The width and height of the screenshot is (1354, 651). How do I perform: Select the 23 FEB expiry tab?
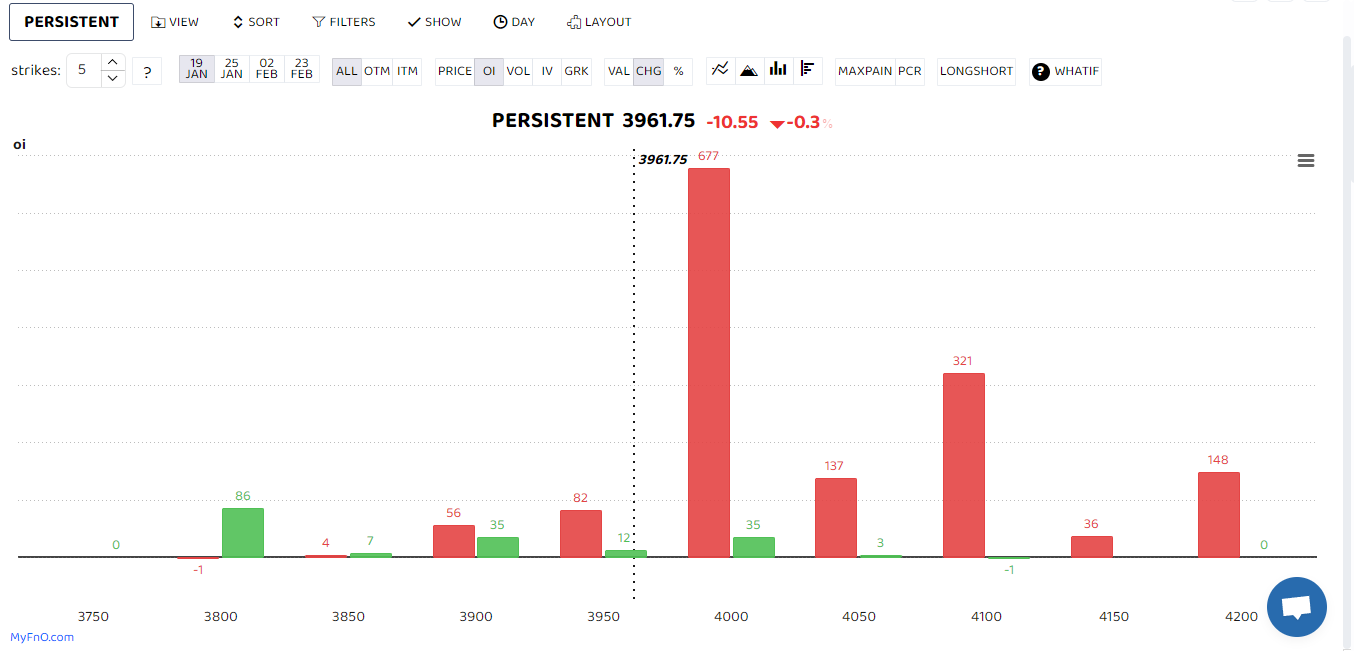point(301,69)
